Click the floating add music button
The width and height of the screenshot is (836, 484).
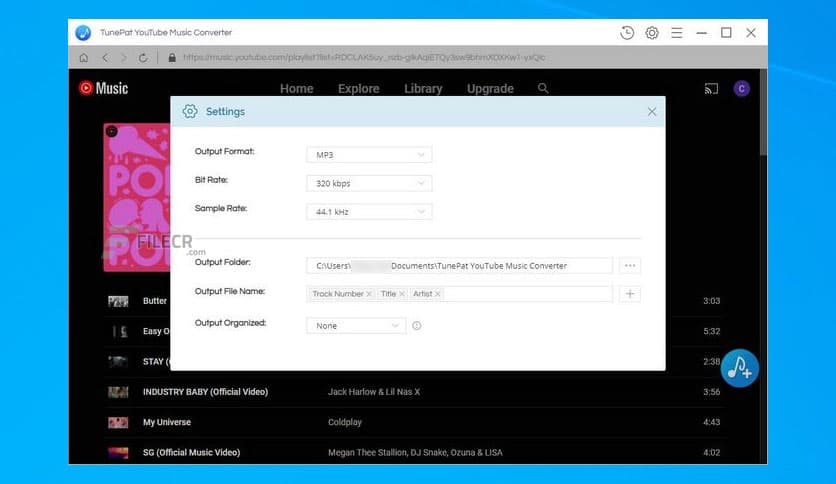[740, 368]
